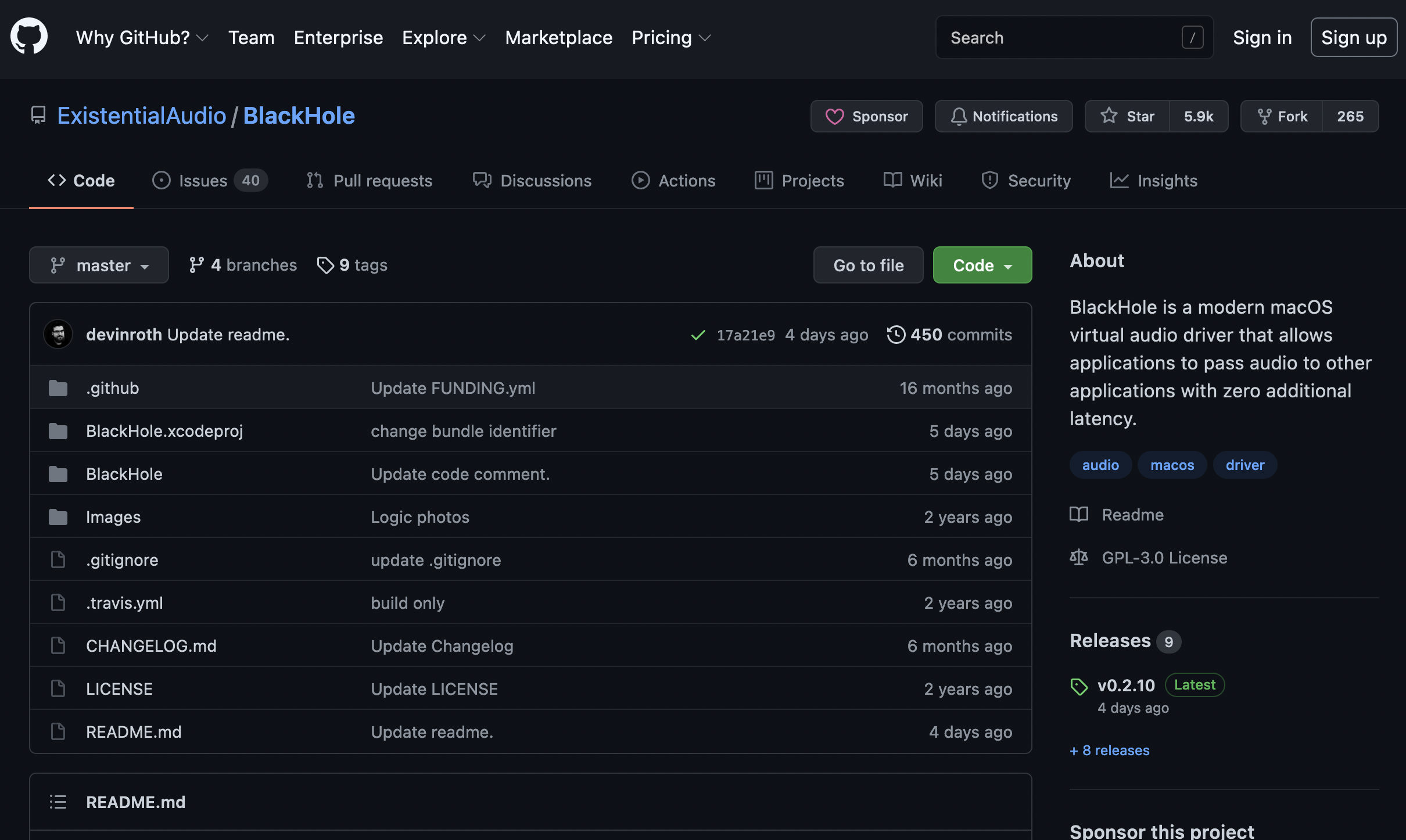The width and height of the screenshot is (1406, 840).
Task: Open the BlackHole source folder
Action: pos(124,474)
